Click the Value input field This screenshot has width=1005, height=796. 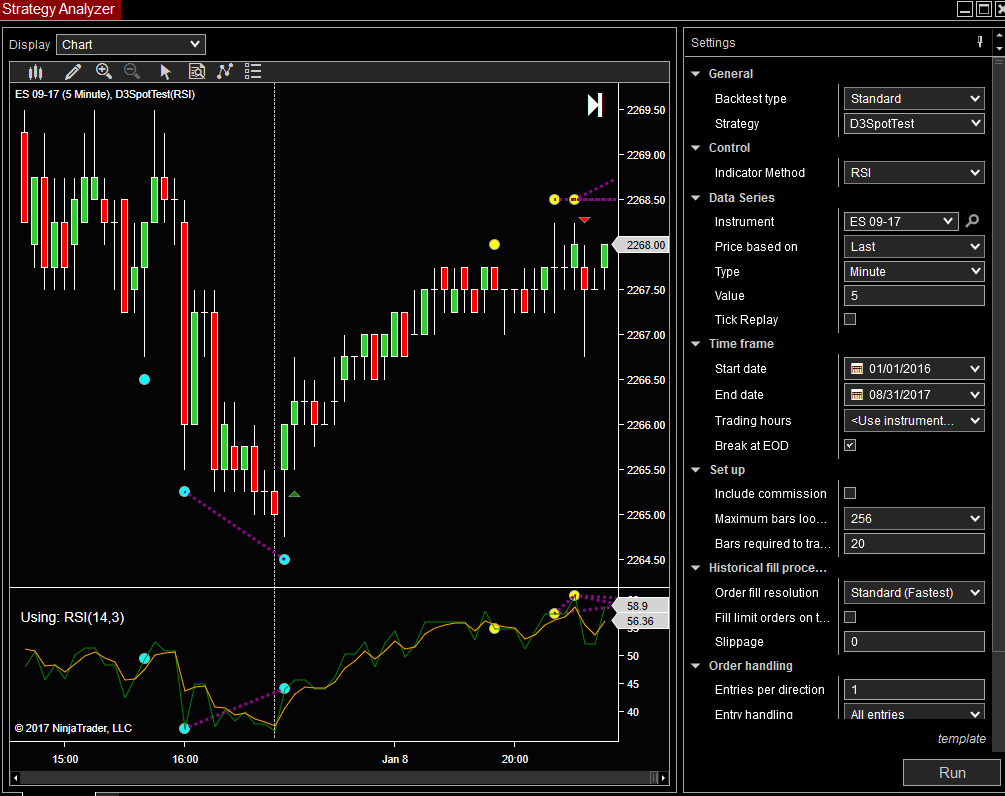914,295
